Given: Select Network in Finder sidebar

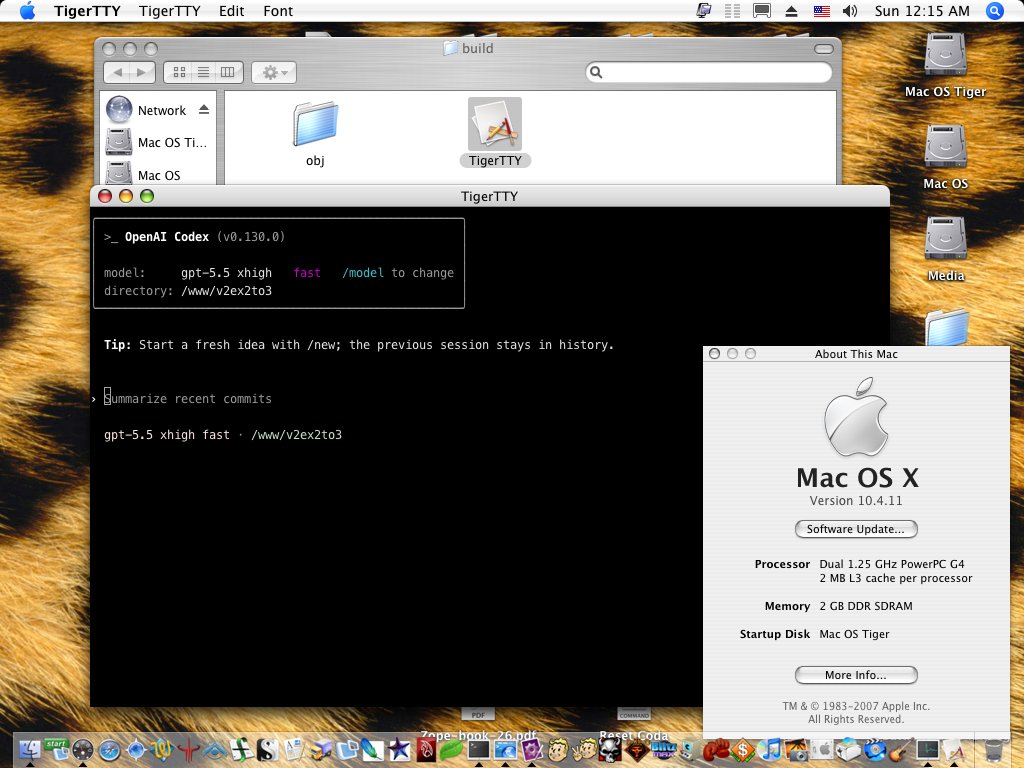Looking at the screenshot, I should (161, 110).
